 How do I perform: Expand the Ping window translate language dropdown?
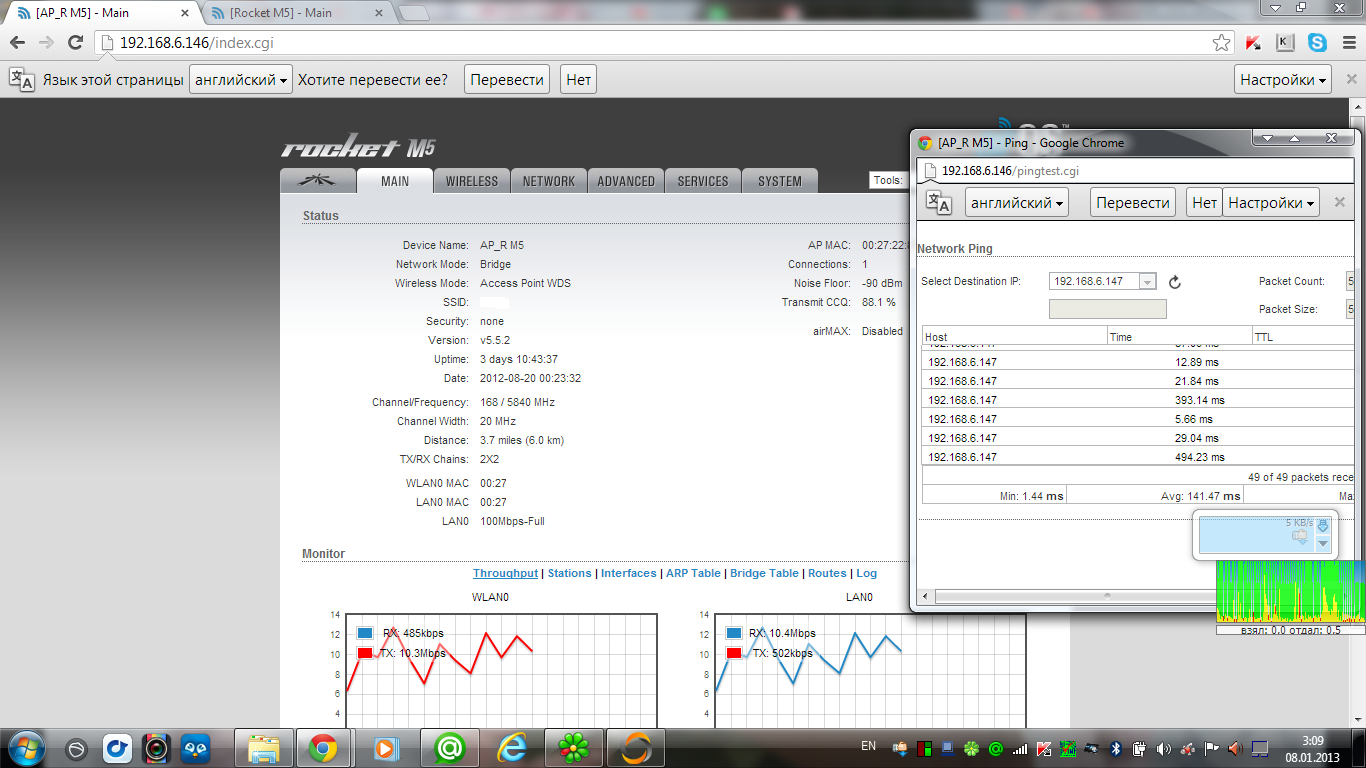point(1016,203)
